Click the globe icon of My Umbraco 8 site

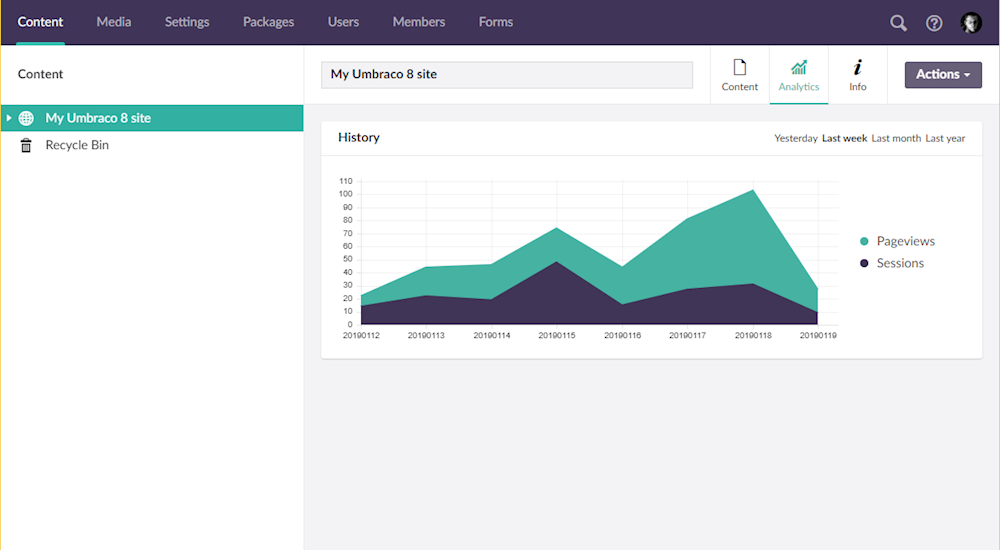pyautogui.click(x=26, y=118)
